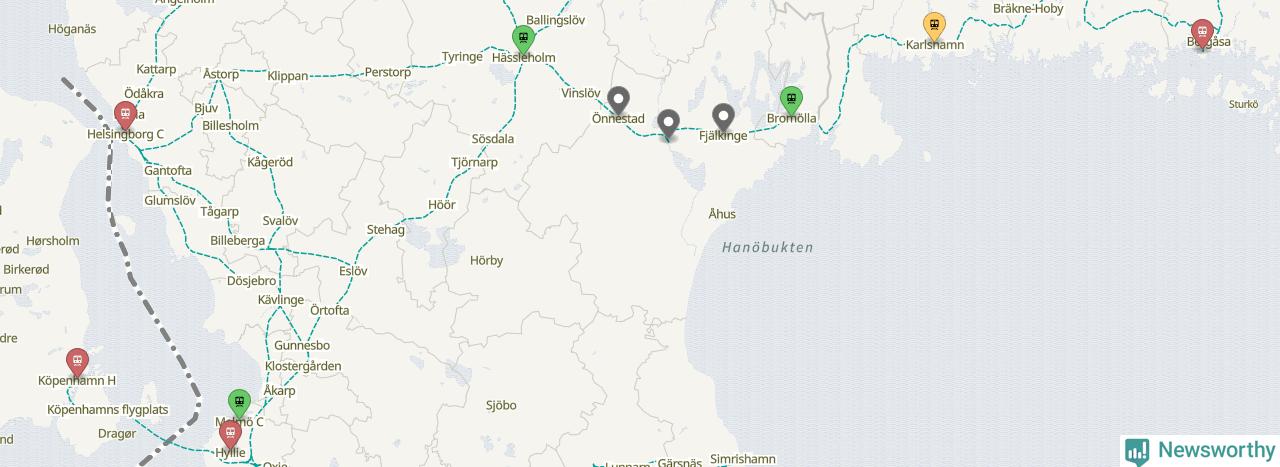1280x467 pixels.
Task: Click the Simrishamn town label
Action: 742,459
